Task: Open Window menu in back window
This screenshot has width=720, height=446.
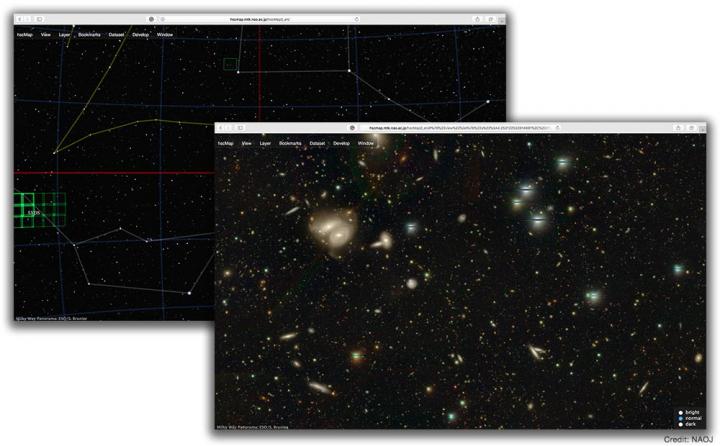Action: (x=165, y=34)
